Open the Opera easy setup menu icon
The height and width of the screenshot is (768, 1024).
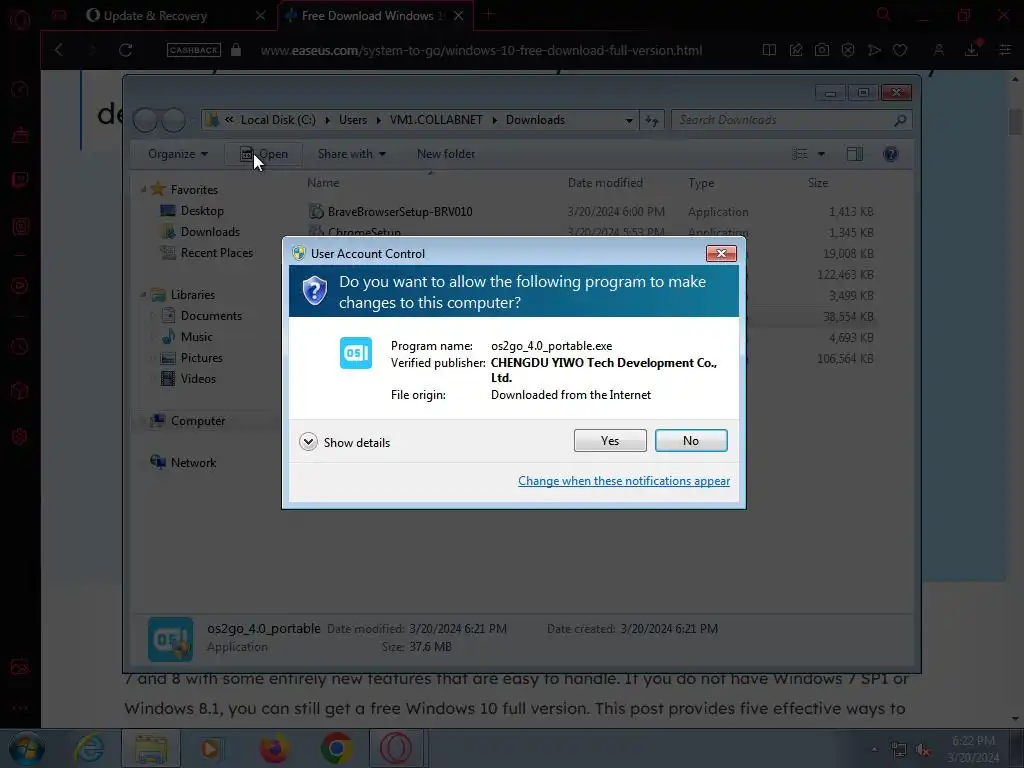coord(1005,50)
